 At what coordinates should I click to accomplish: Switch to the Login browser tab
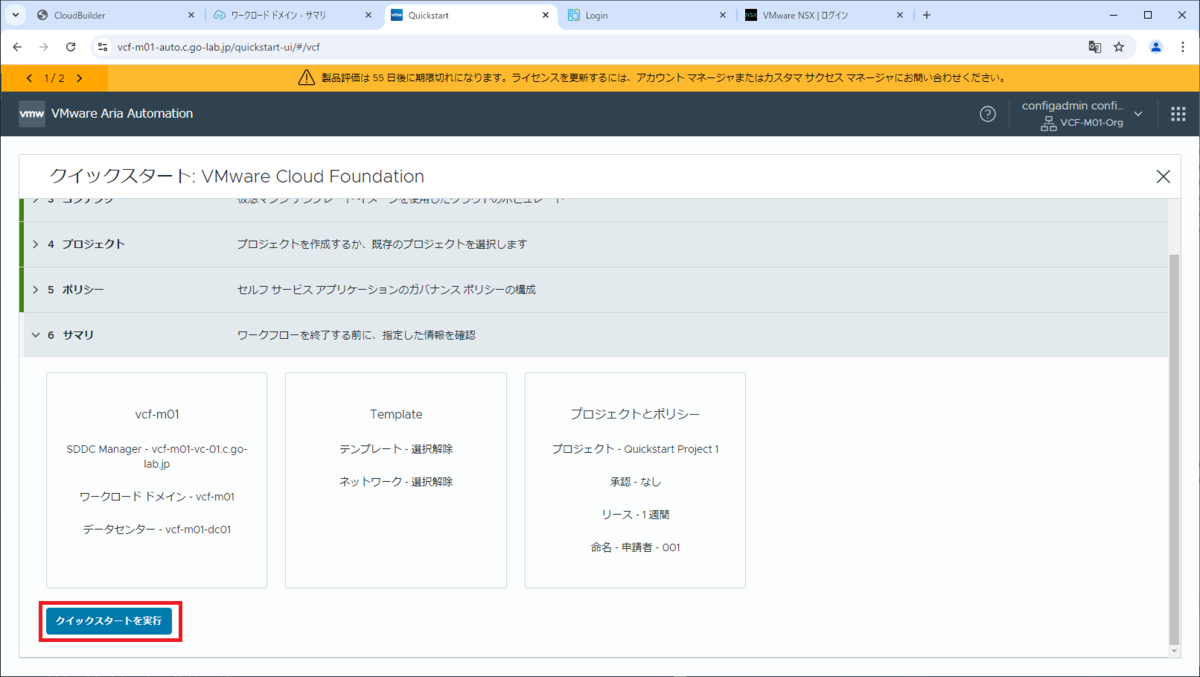tap(648, 15)
